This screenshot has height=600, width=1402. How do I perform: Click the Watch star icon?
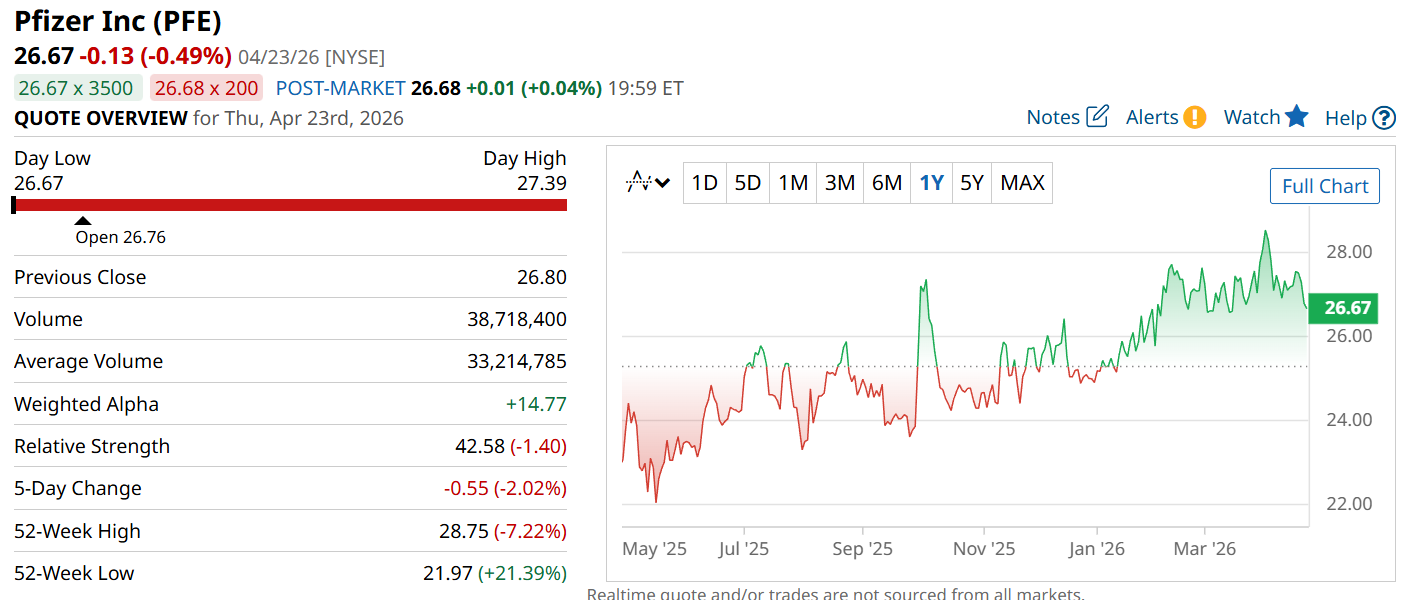pyautogui.click(x=1297, y=117)
